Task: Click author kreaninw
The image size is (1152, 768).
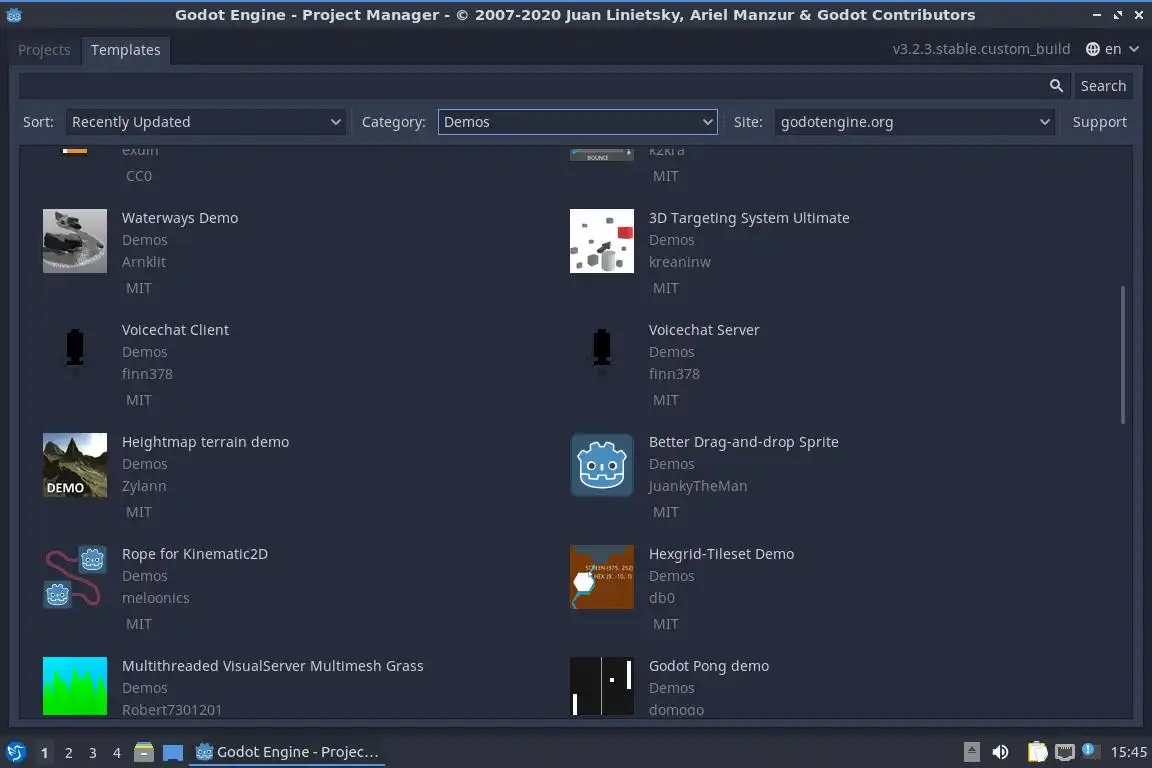Action: (x=680, y=262)
